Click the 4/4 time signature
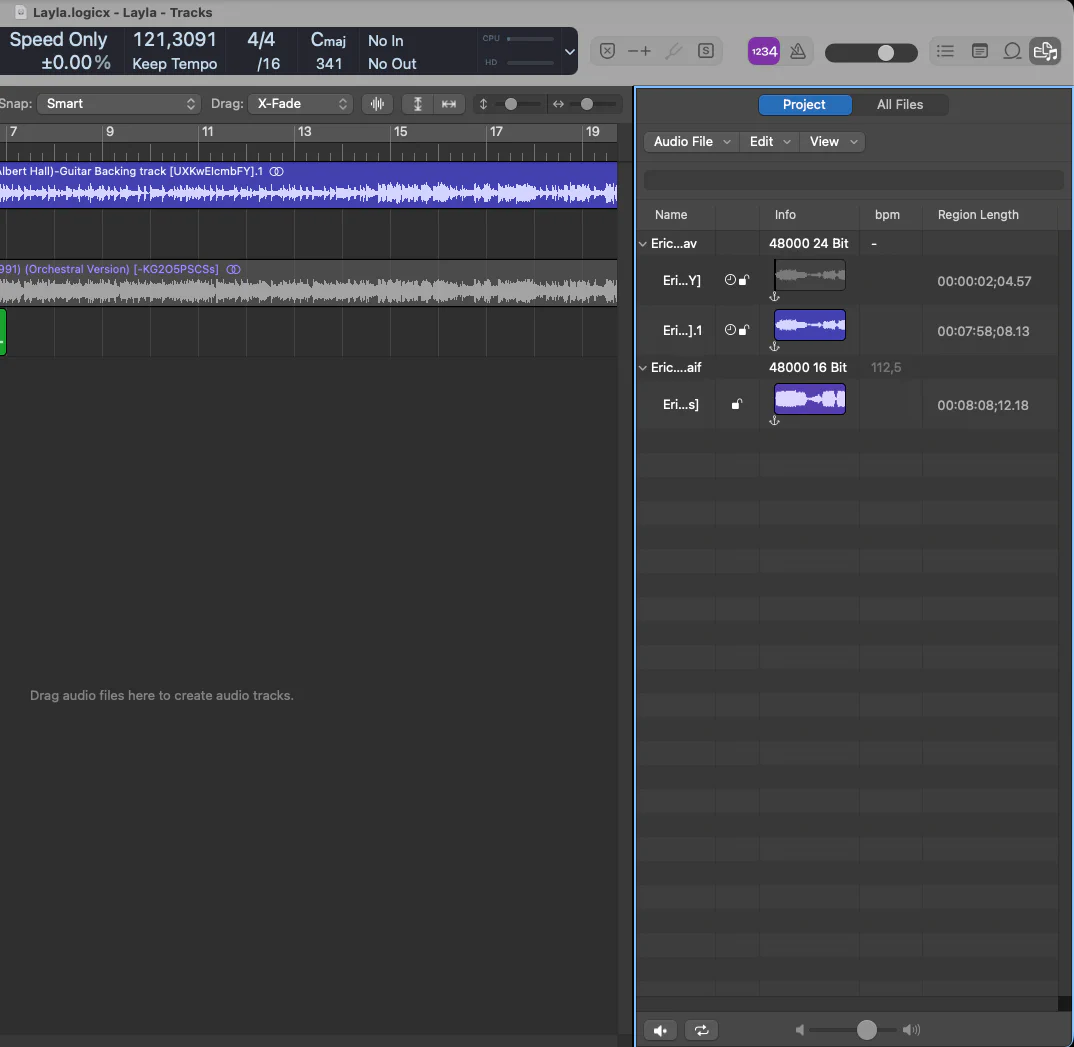Screen dimensions: 1074x1047 click(261, 40)
